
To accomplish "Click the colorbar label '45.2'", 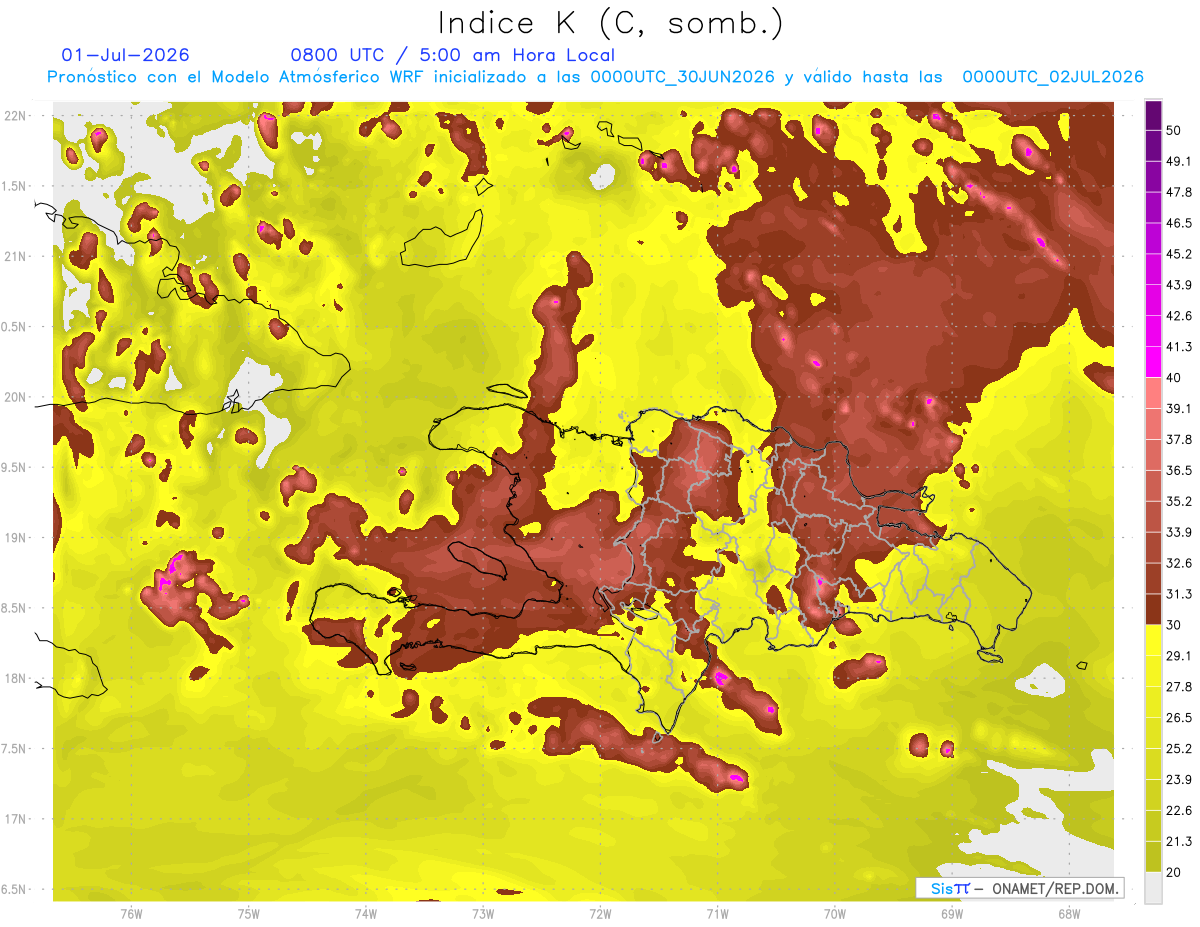I will coord(1179,254).
